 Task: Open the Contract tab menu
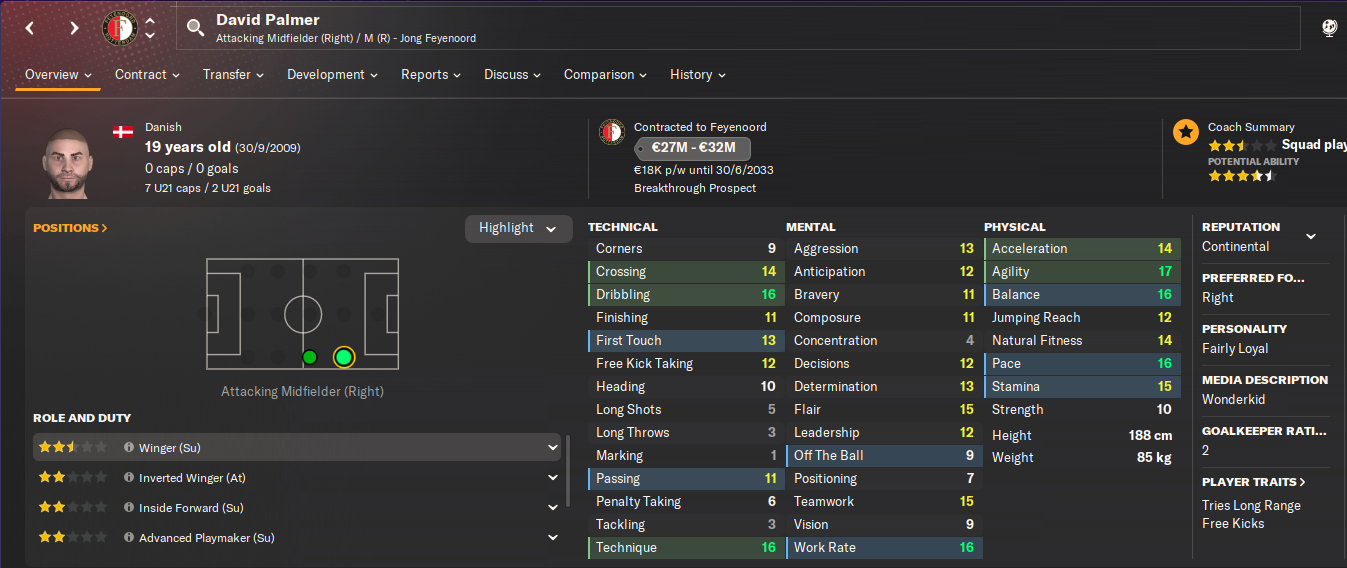147,75
